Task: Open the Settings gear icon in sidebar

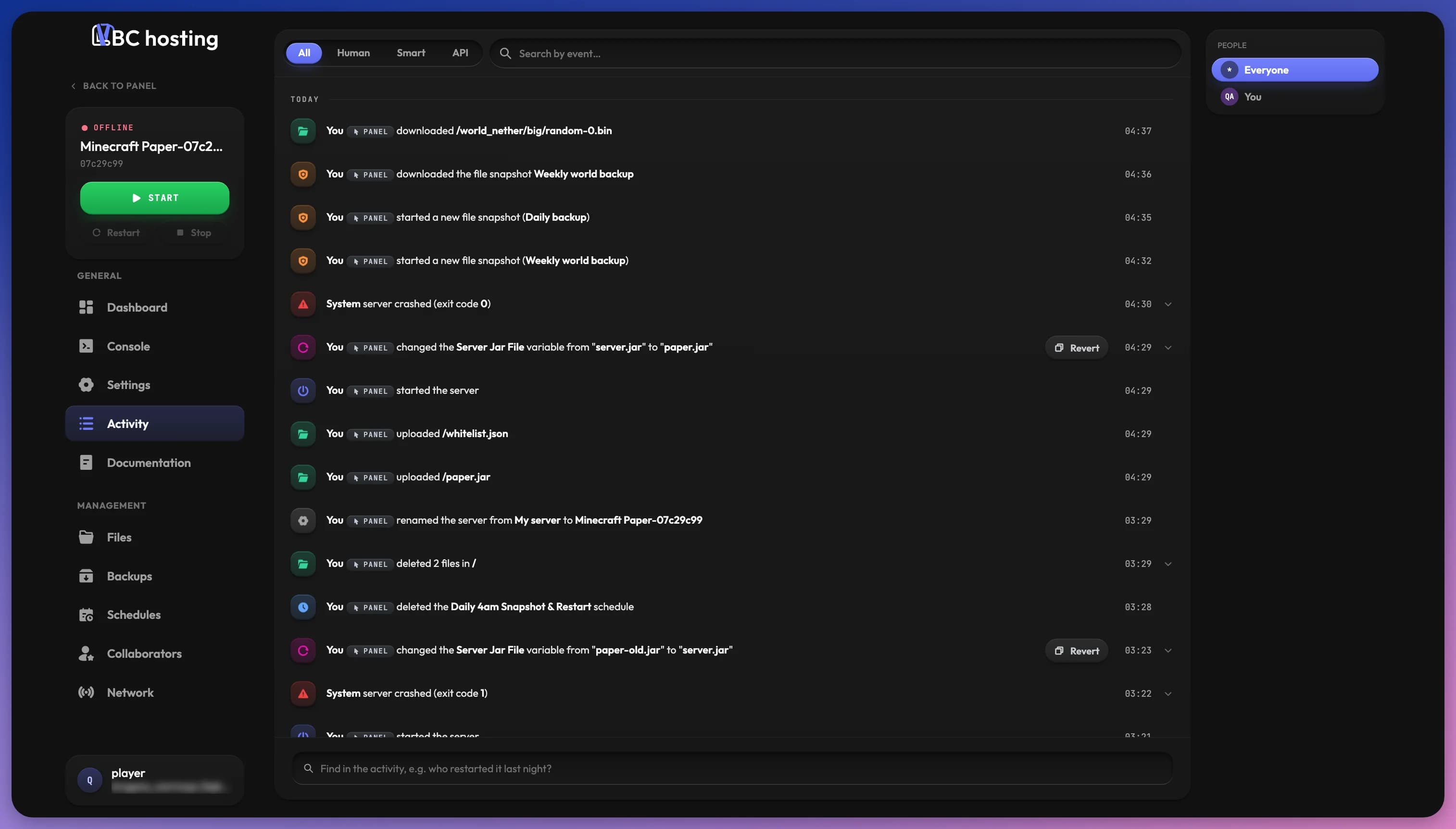Action: tap(86, 385)
